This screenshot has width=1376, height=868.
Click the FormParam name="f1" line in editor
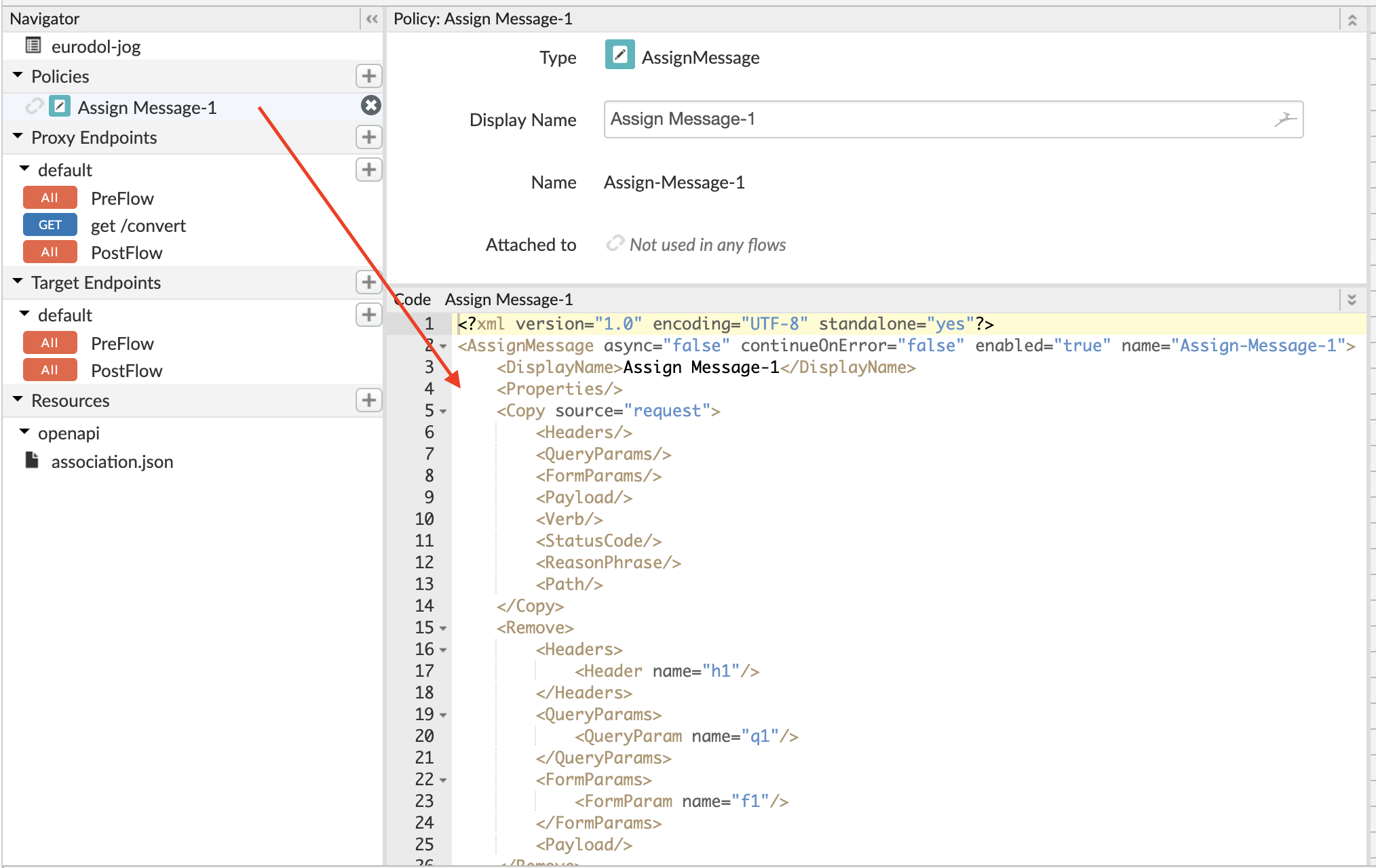point(681,802)
